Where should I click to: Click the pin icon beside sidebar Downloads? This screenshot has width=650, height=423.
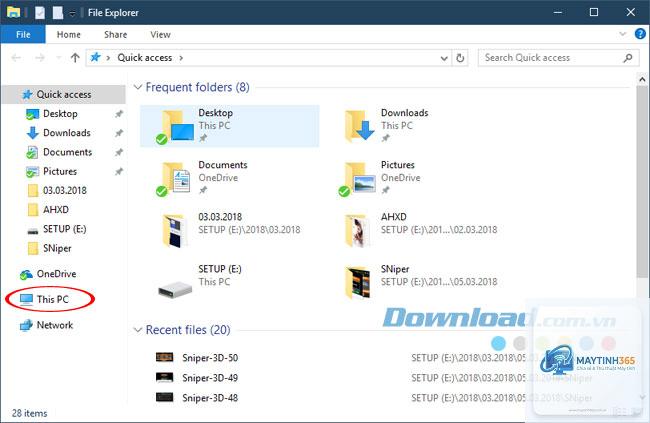click(119, 133)
